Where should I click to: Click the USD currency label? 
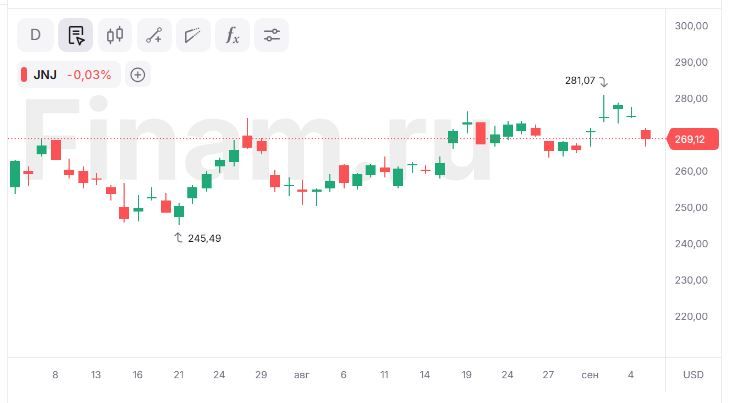693,375
